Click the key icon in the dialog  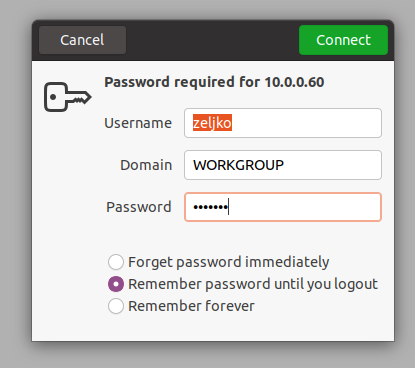pyautogui.click(x=68, y=97)
